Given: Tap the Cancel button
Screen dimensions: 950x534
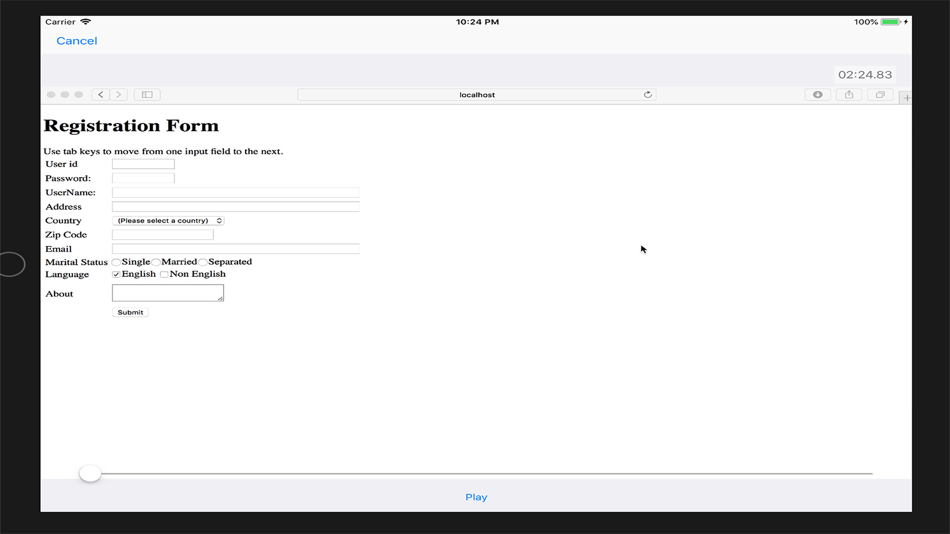Looking at the screenshot, I should (x=76, y=41).
